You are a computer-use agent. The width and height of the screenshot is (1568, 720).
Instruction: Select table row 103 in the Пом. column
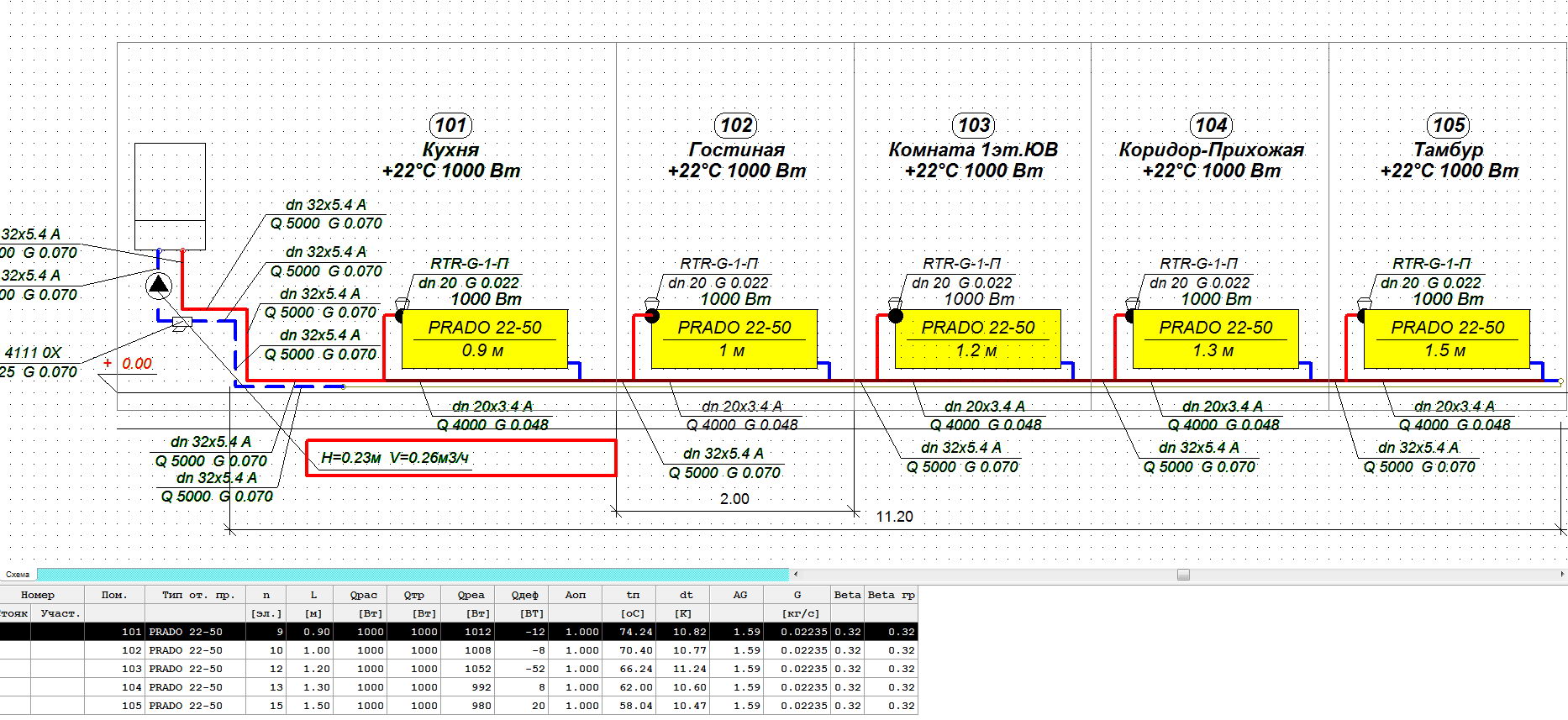[114, 669]
